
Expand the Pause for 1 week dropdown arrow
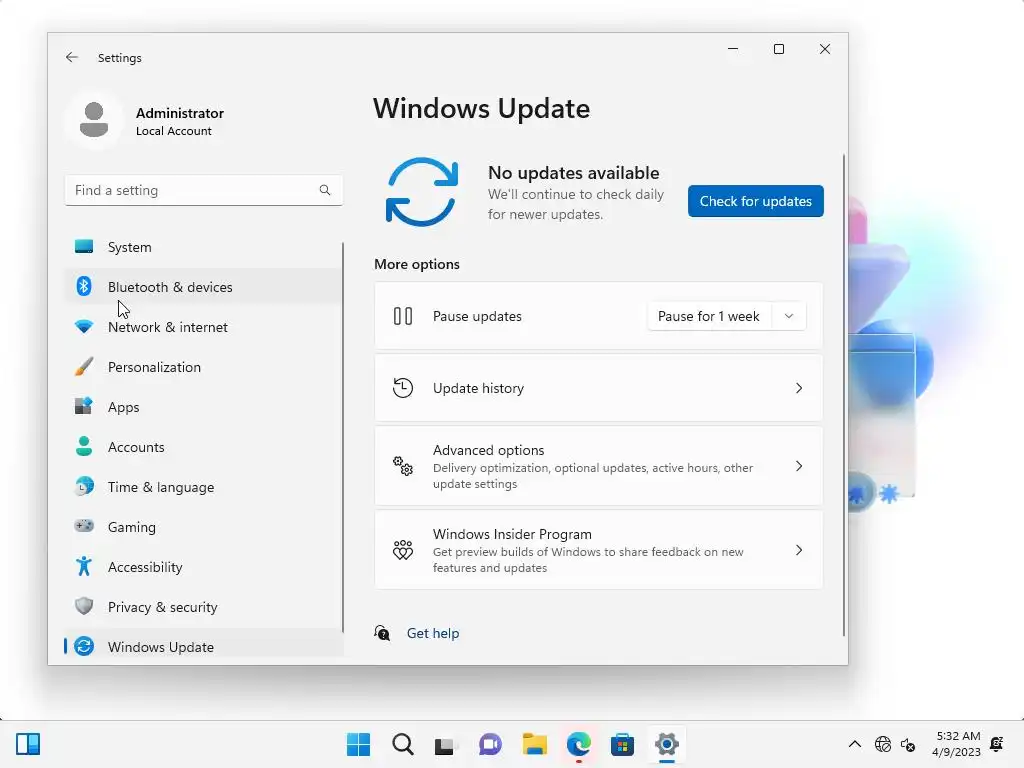click(x=789, y=316)
